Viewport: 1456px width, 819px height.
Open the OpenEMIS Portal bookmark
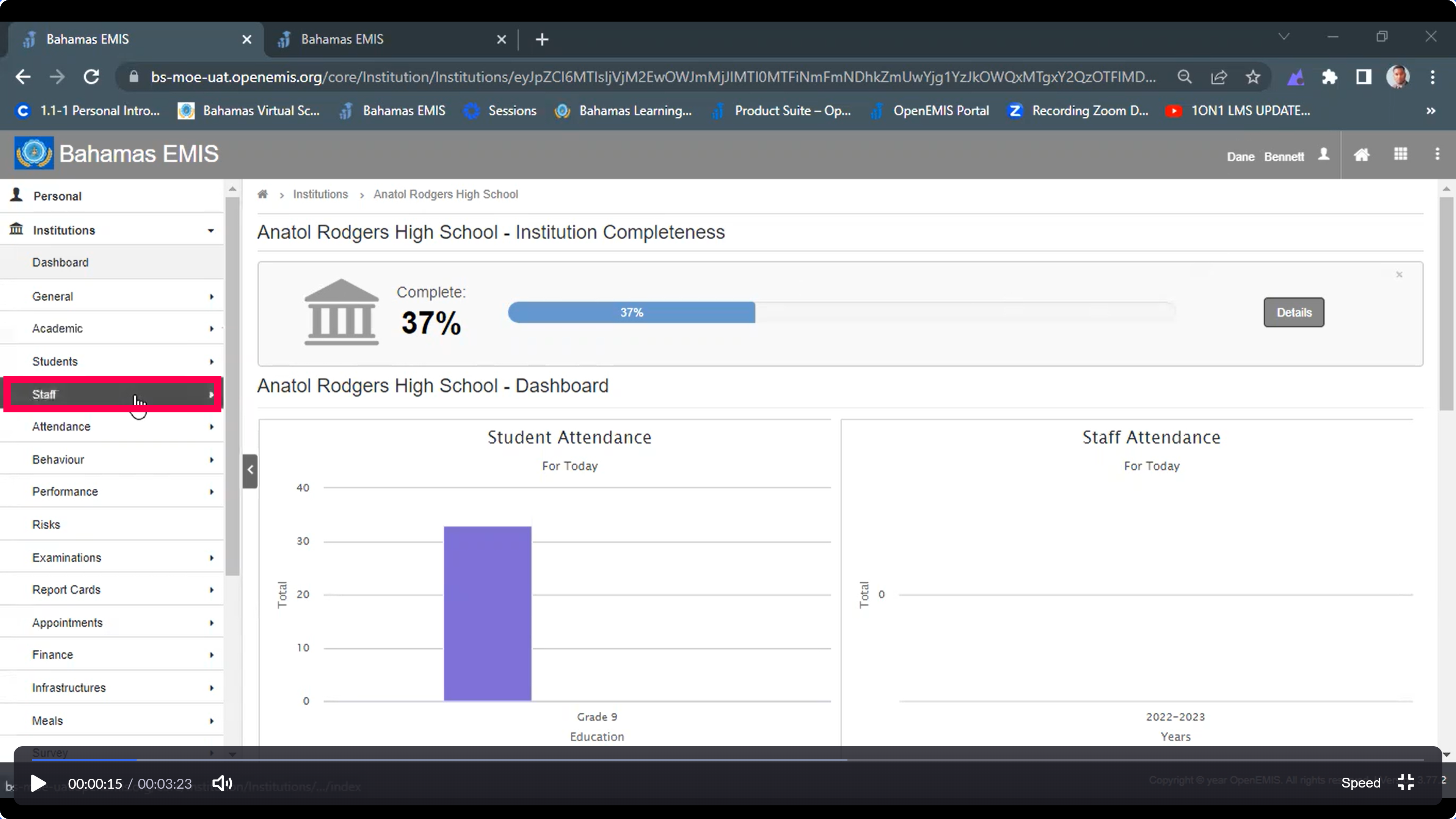[x=930, y=111]
